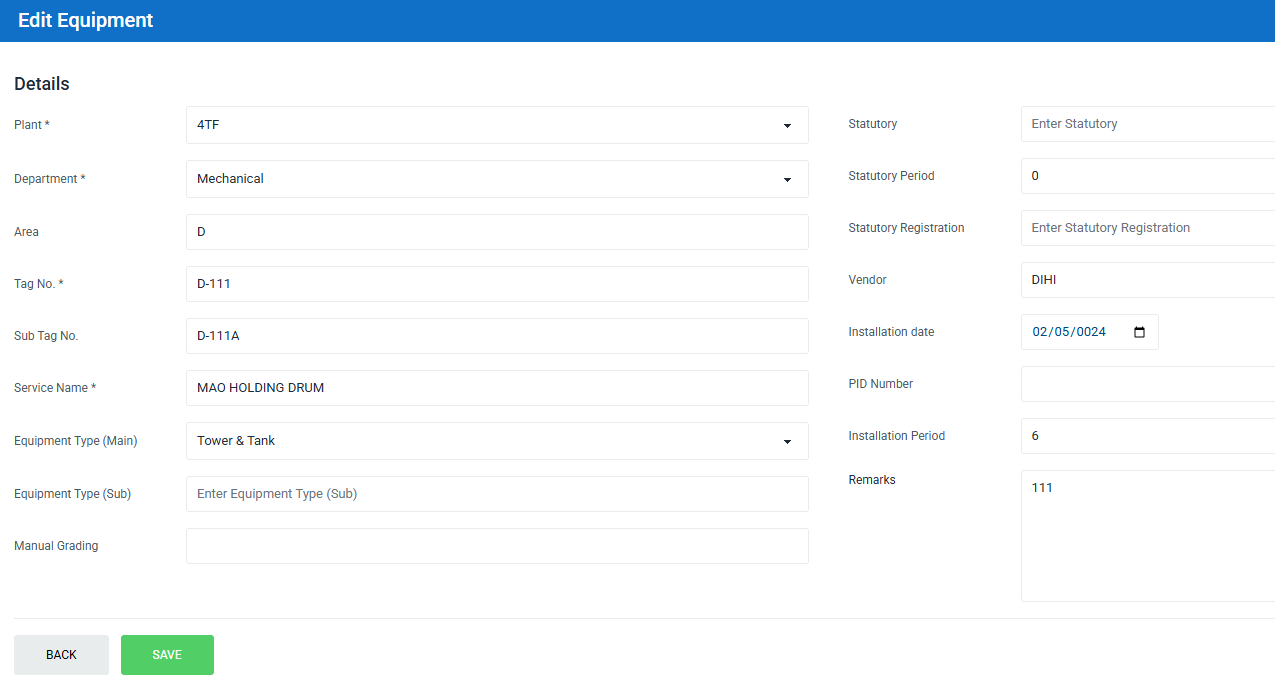Expand the Plant dropdown showing 4TF
Viewport: 1275px width, 695px height.
497,125
